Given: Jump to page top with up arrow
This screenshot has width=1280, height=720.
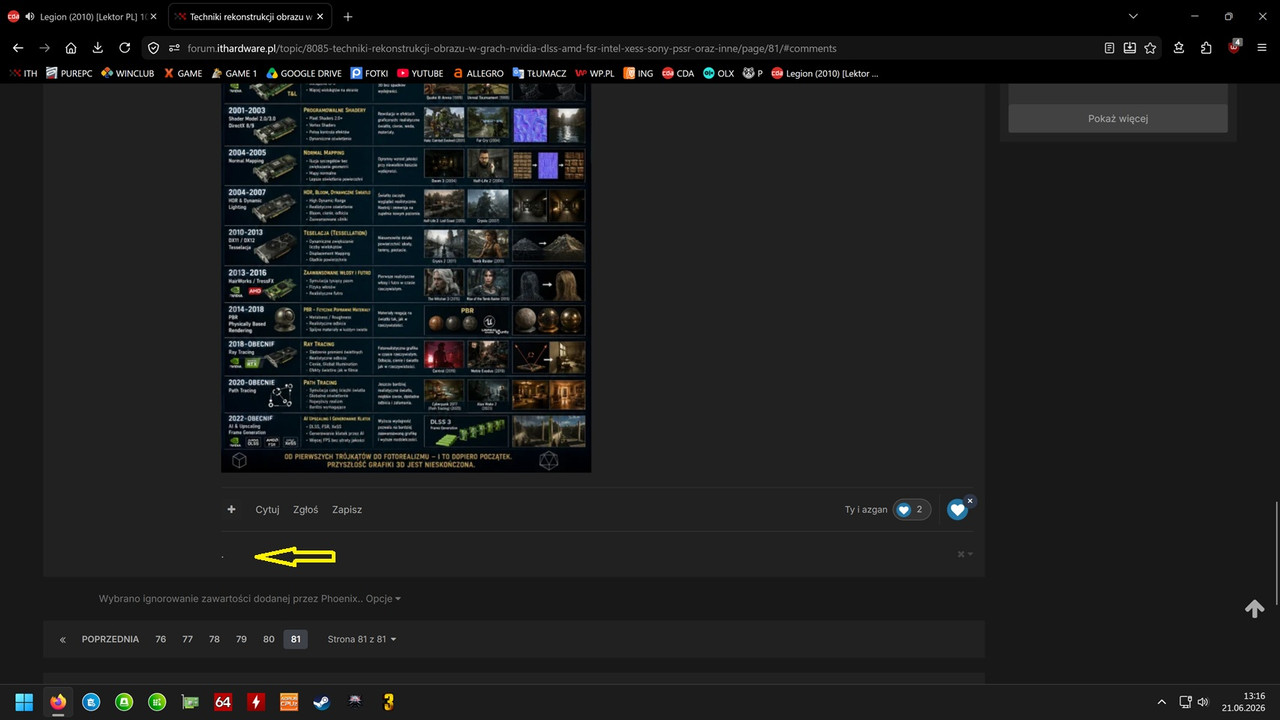Looking at the screenshot, I should [x=1255, y=609].
